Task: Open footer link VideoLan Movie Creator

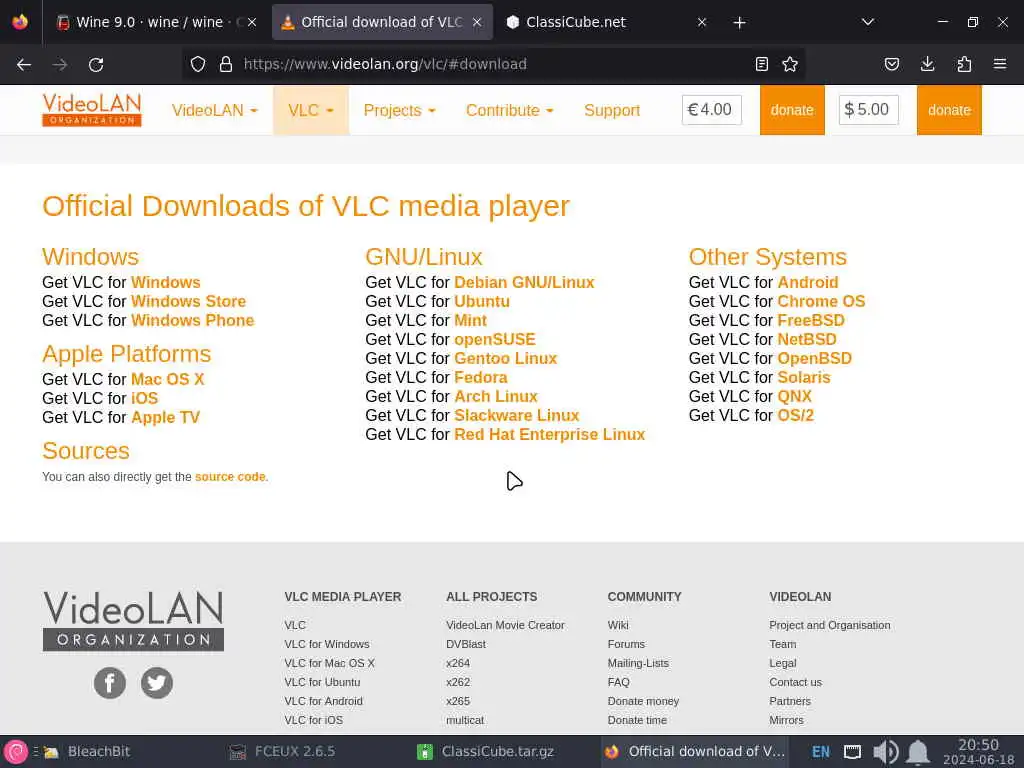Action: [x=505, y=625]
